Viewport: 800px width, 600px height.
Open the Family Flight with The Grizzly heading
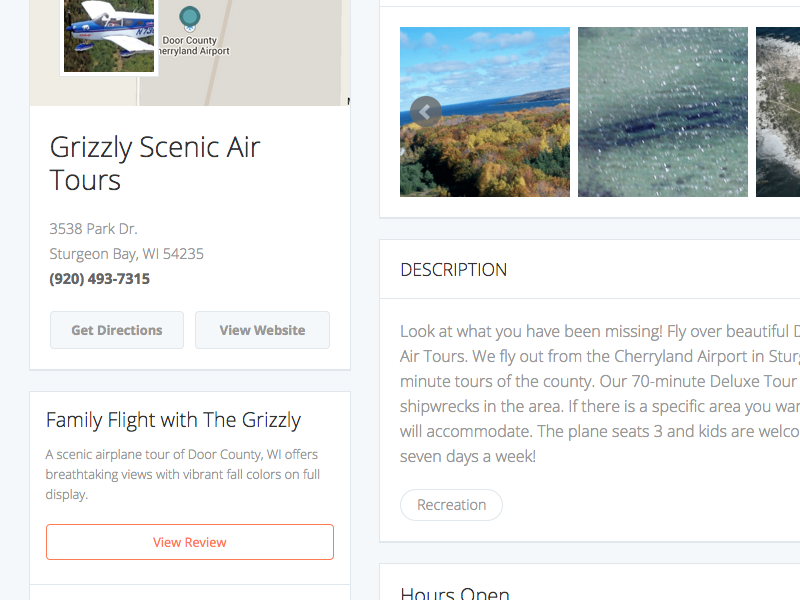(x=173, y=420)
